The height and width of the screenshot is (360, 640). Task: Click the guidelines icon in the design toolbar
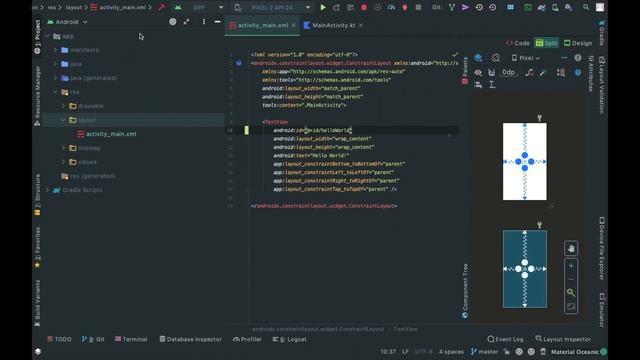(x=492, y=84)
